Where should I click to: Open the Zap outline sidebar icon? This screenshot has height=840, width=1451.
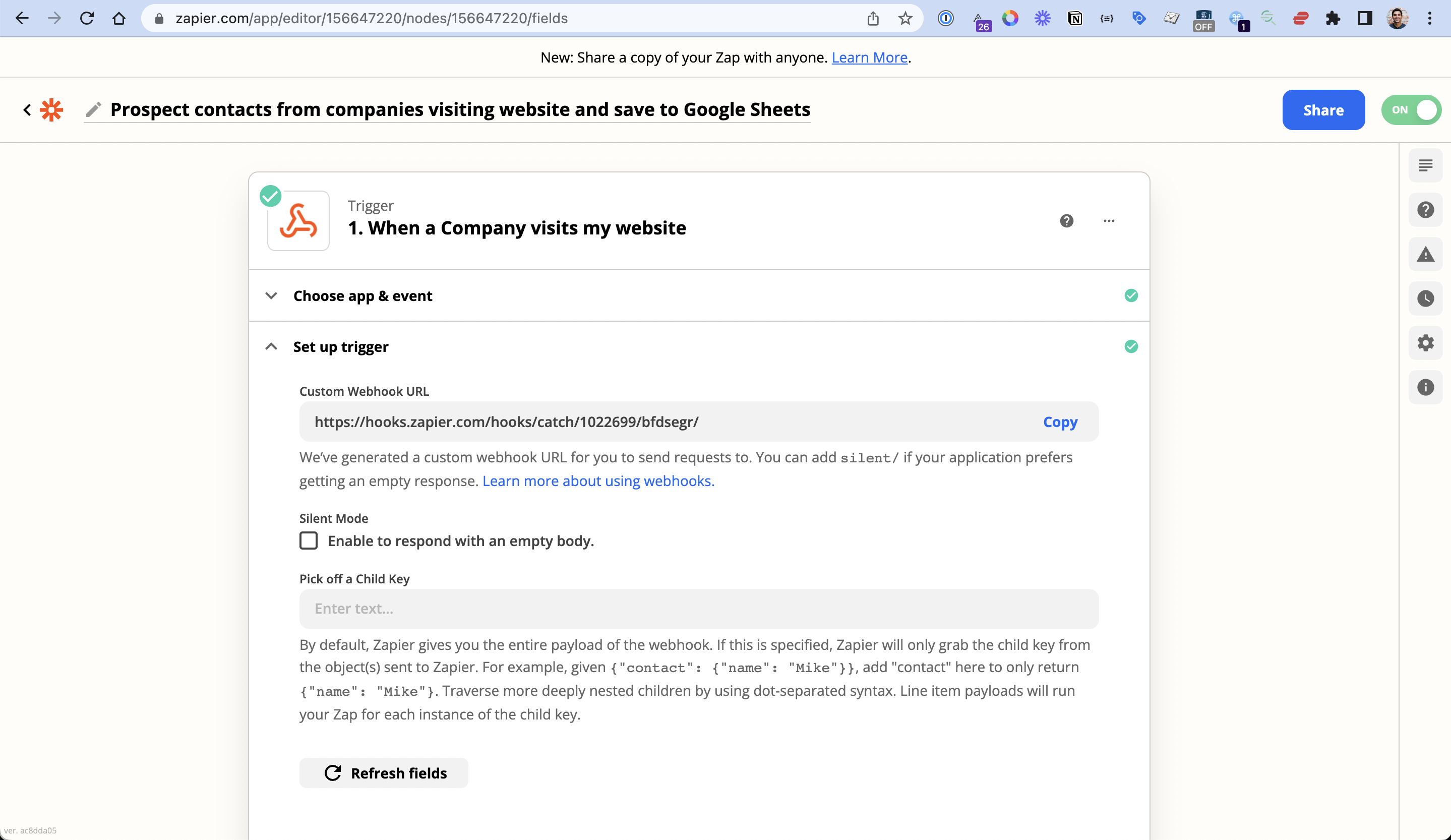(1425, 166)
